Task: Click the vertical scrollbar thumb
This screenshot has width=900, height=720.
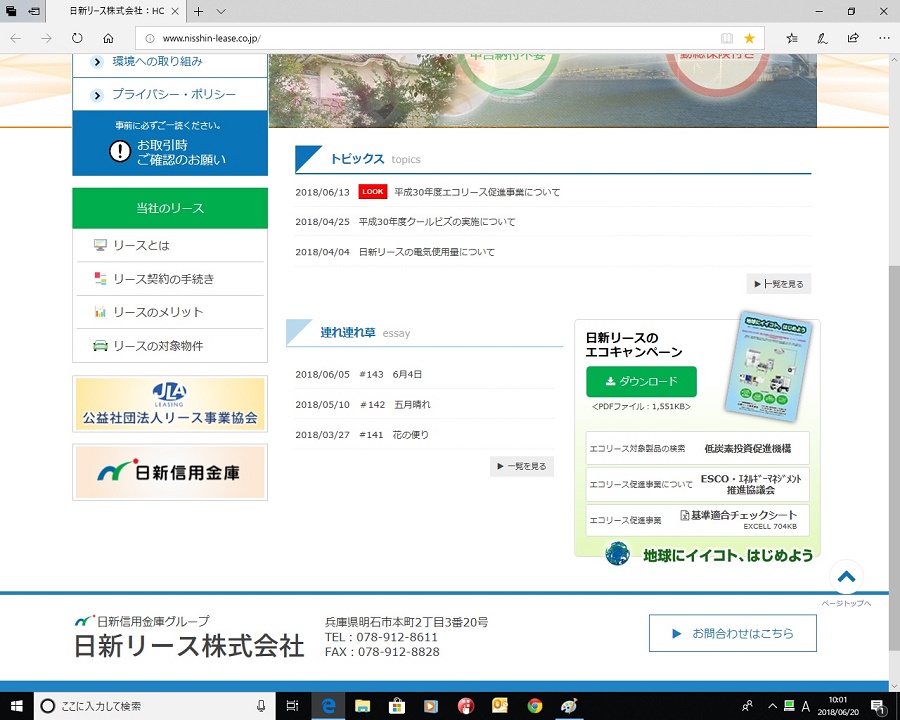Action: [x=894, y=459]
